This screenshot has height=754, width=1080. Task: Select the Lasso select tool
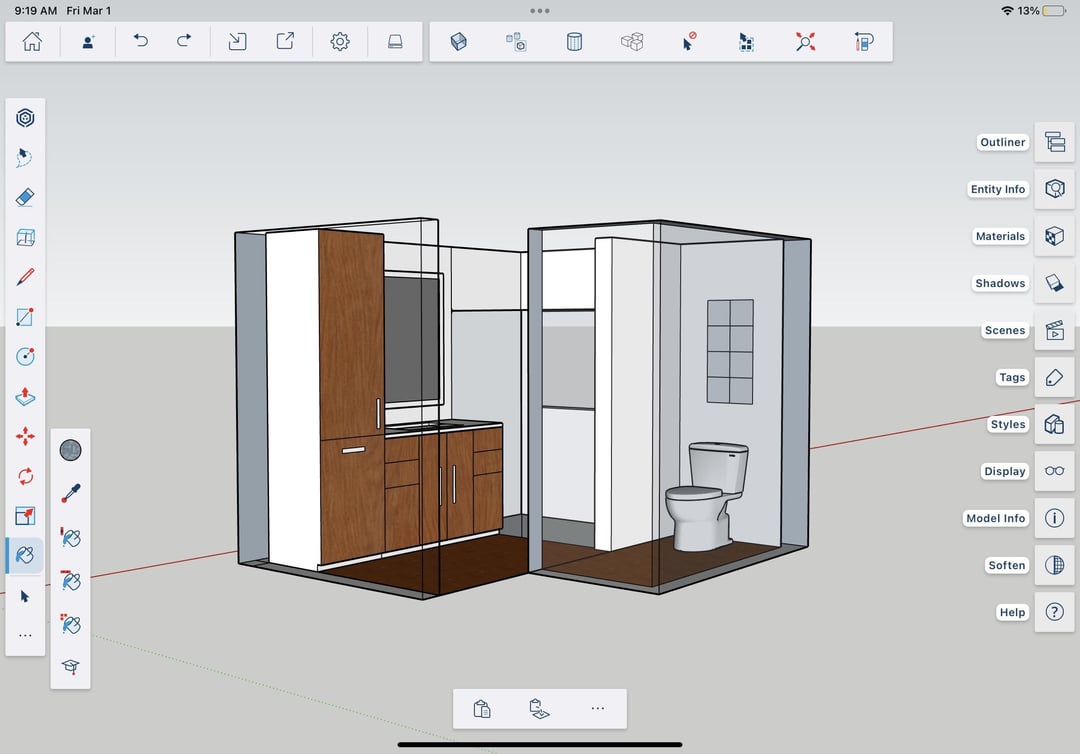pos(25,158)
